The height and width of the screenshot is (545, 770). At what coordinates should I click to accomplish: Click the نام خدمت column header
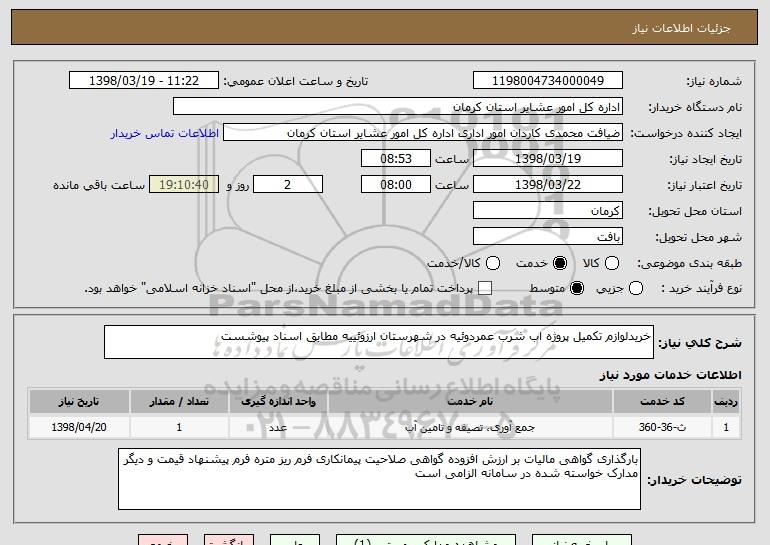pyautogui.click(x=470, y=402)
